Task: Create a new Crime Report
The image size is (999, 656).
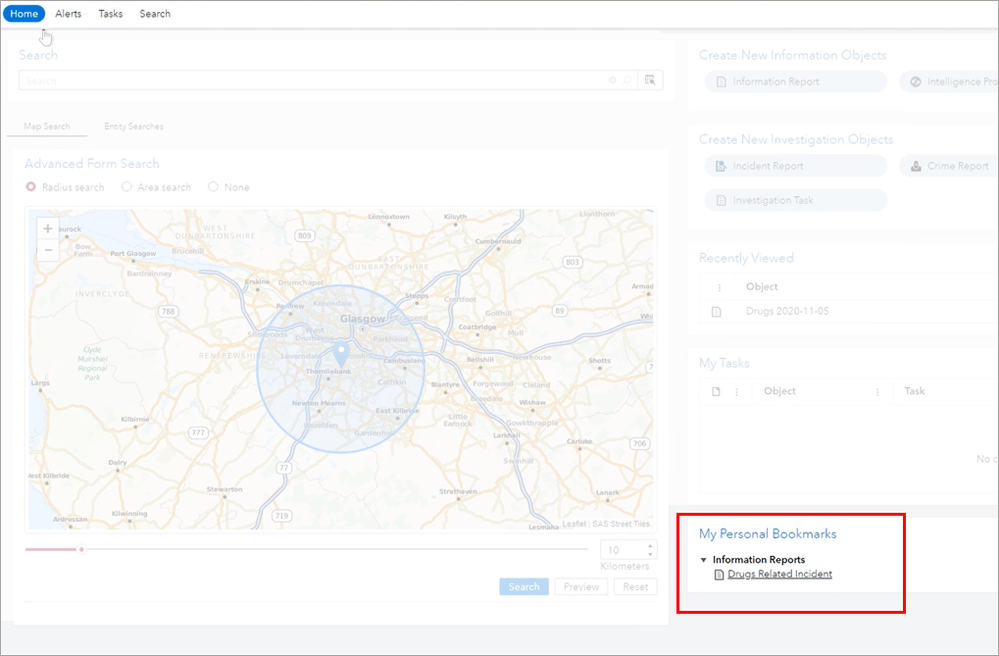Action: (949, 166)
